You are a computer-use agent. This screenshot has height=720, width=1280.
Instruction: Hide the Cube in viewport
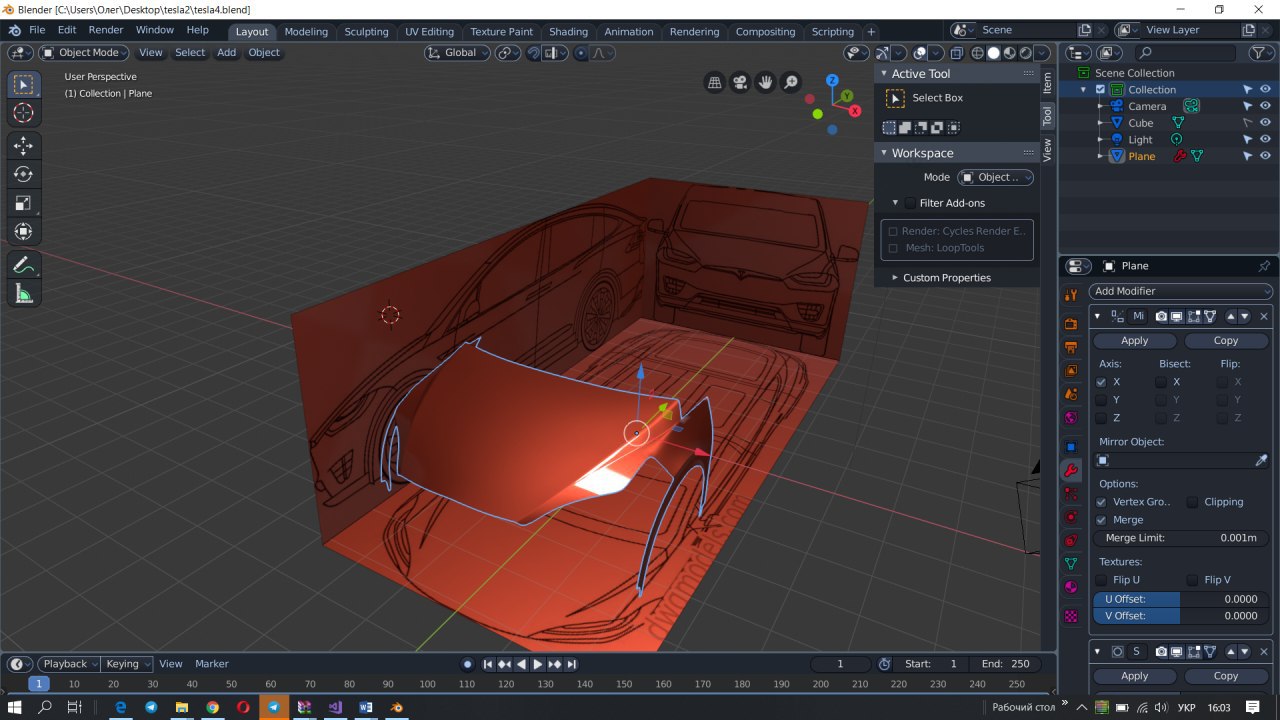[1265, 123]
